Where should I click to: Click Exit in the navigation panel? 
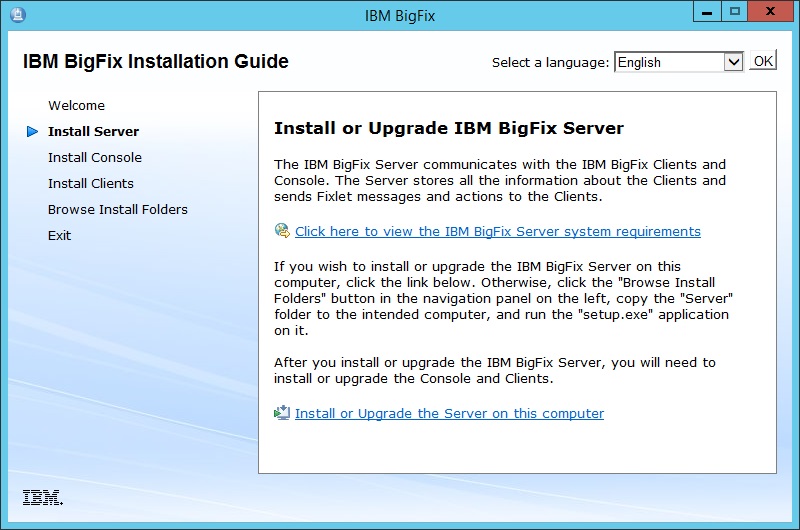coord(60,235)
